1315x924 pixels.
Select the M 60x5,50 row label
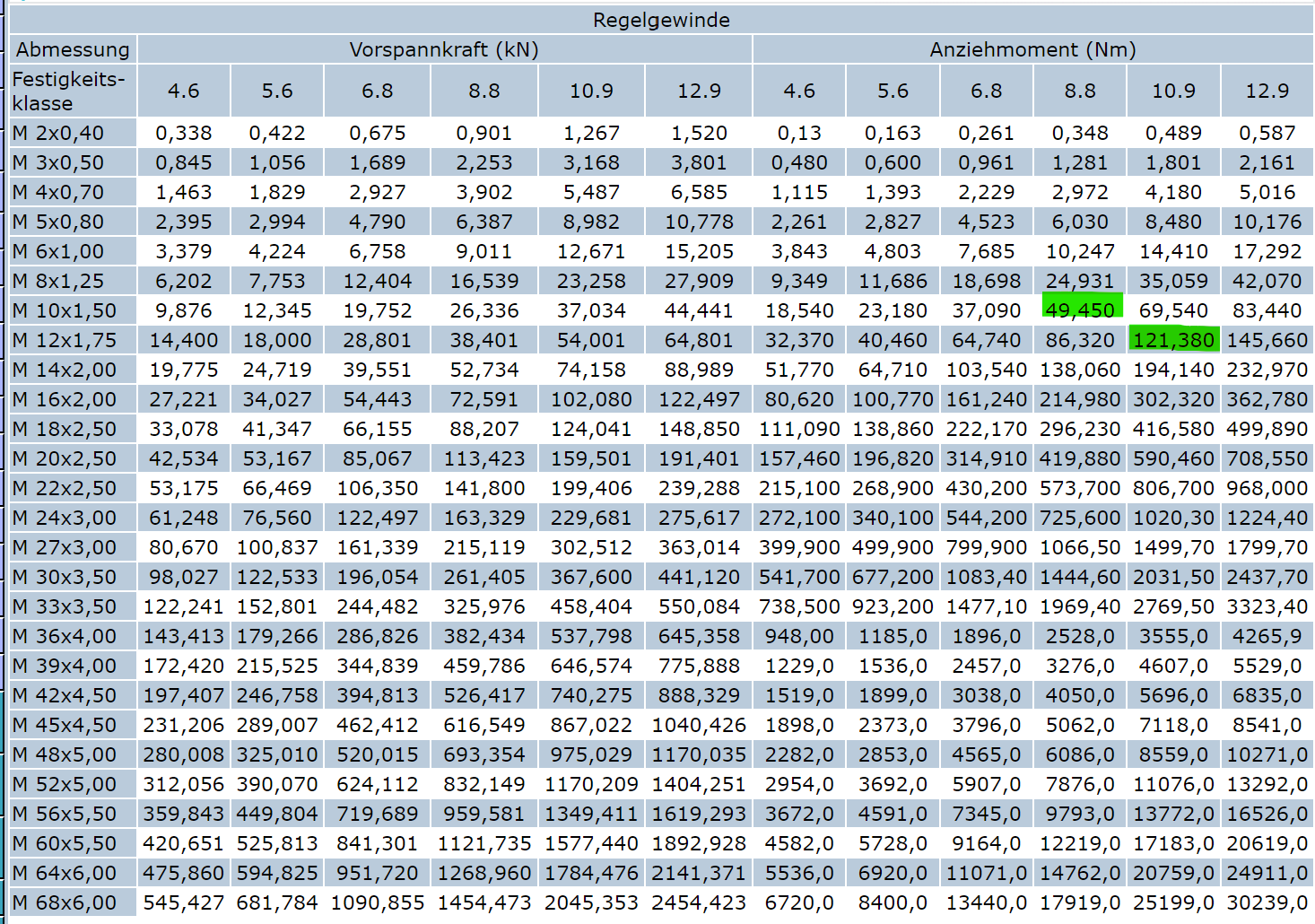[x=73, y=843]
